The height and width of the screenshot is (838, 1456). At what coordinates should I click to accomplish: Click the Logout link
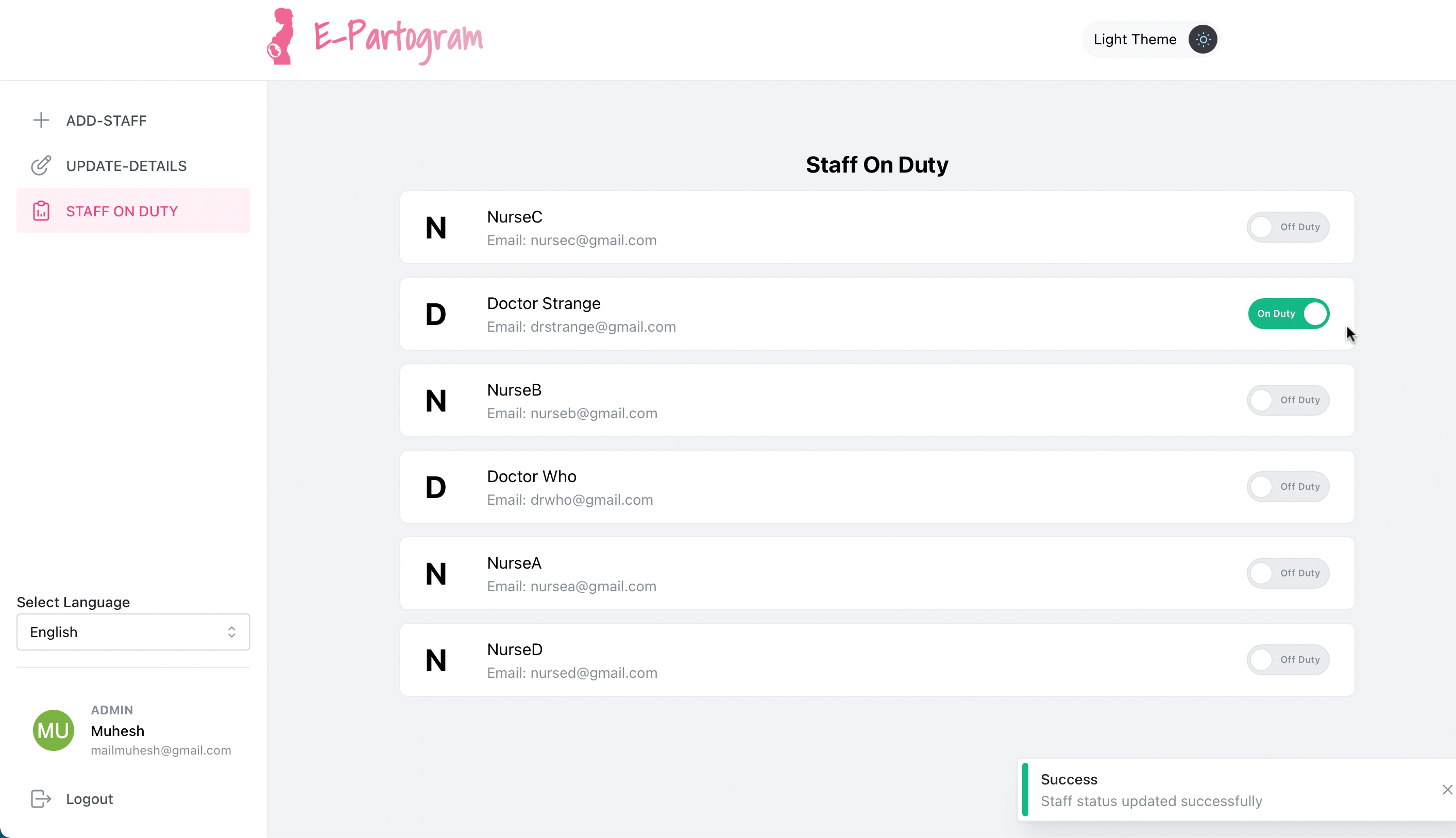(89, 799)
